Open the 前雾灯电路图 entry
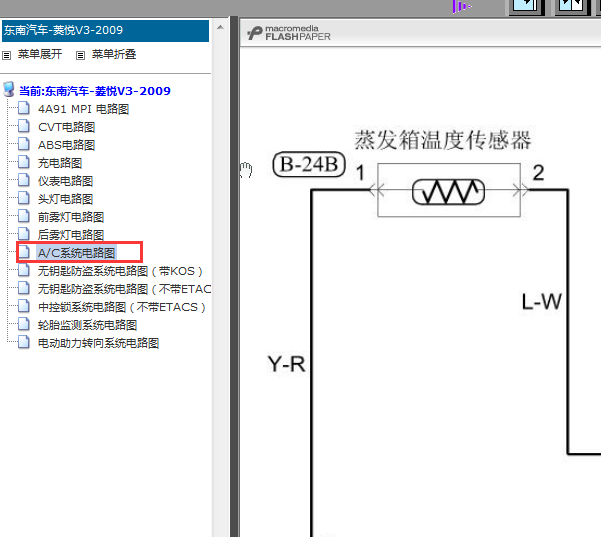601x537 pixels. [71, 217]
